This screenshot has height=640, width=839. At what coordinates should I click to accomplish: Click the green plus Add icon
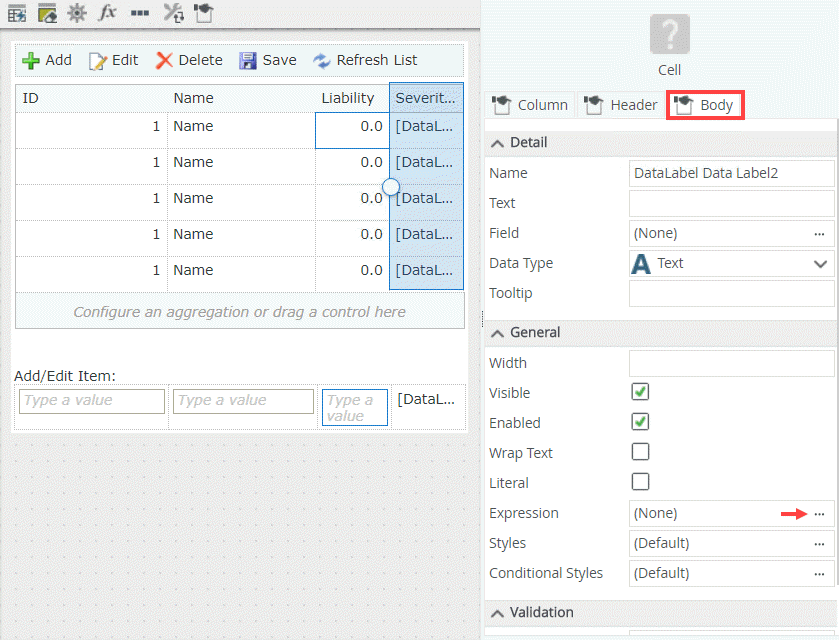[31, 60]
